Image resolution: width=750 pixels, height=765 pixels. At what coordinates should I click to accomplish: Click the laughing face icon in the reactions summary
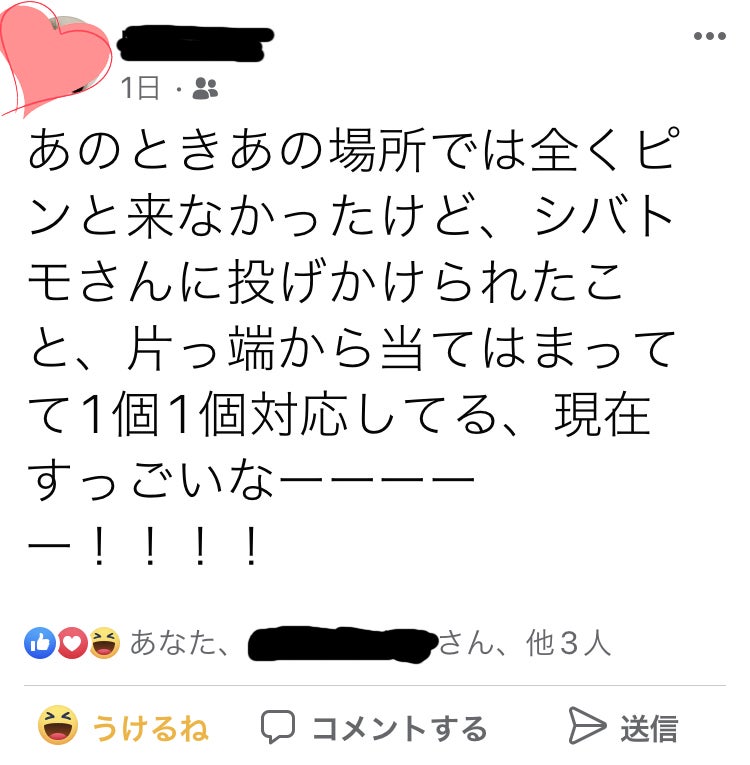point(104,643)
